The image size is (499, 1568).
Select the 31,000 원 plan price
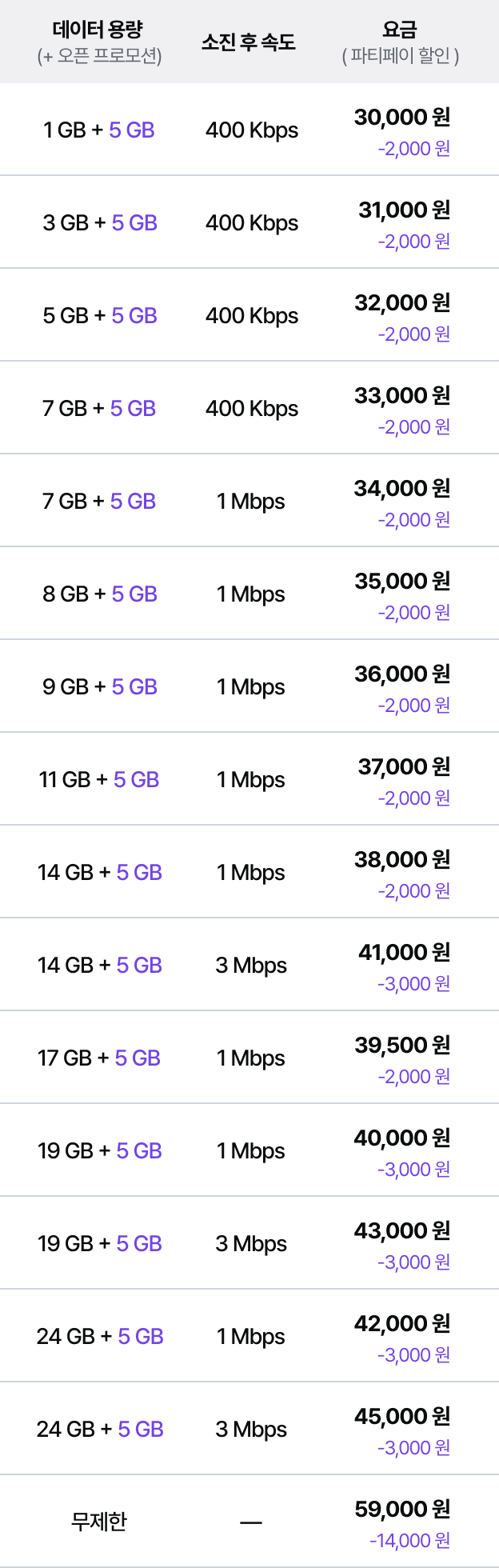[405, 210]
